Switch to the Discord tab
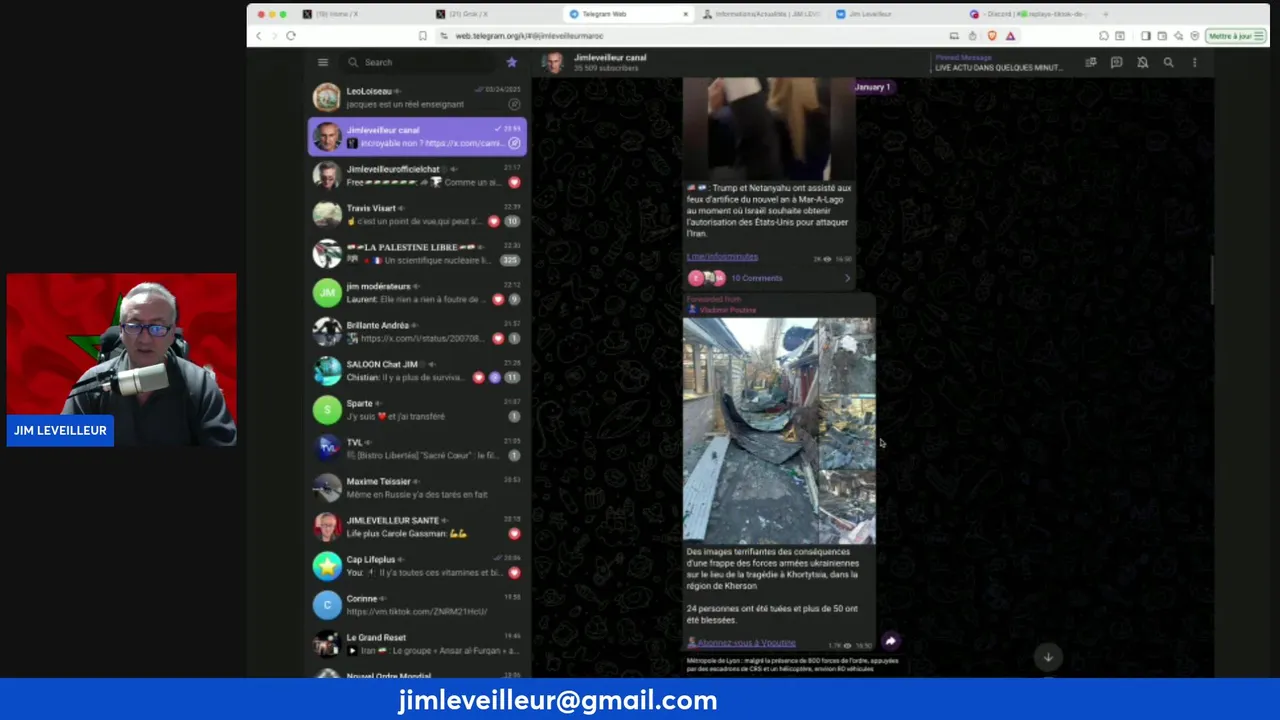 pyautogui.click(x=1028, y=14)
